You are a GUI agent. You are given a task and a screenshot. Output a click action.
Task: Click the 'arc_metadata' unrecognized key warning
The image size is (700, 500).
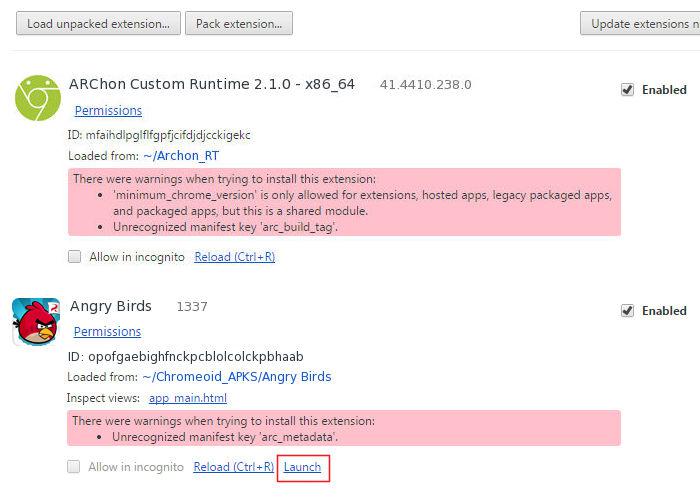(x=225, y=437)
